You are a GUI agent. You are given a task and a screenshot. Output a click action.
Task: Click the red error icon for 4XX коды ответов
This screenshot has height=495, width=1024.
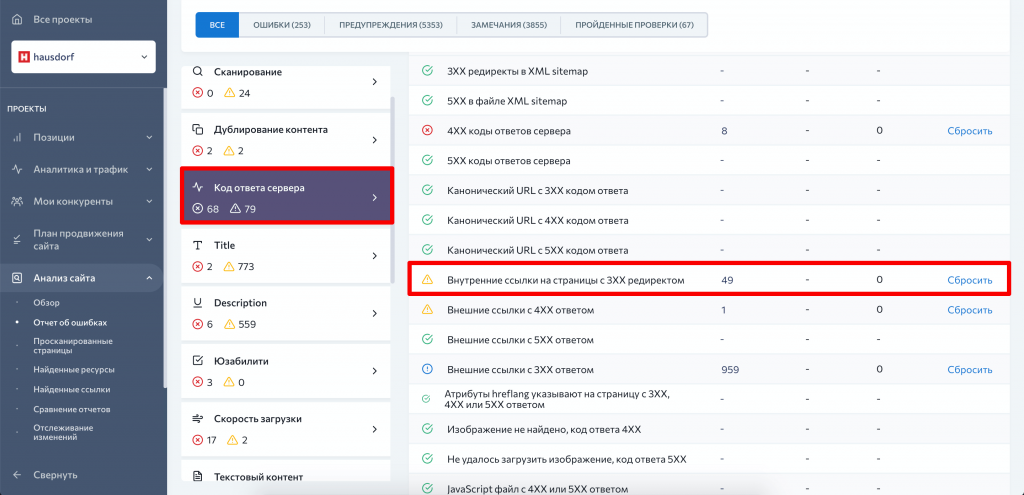pyautogui.click(x=427, y=131)
